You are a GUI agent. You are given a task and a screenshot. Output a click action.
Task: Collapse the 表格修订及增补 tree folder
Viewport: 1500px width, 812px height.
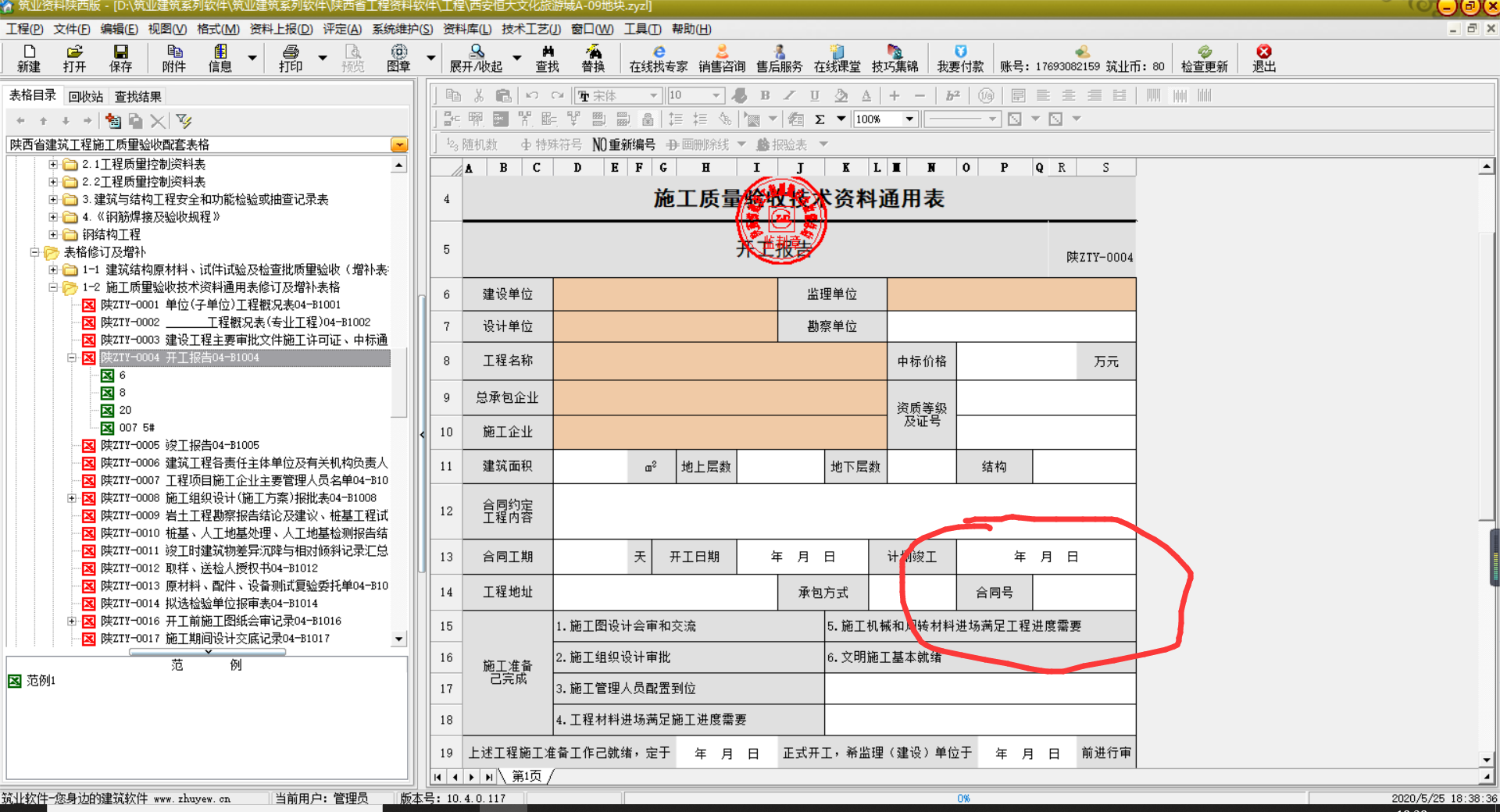34,252
